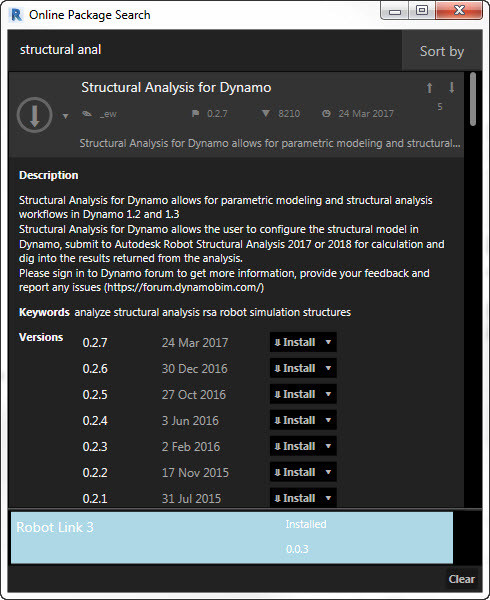
Task: Click the Structural Analysis for Dynamo title
Action: coord(176,88)
